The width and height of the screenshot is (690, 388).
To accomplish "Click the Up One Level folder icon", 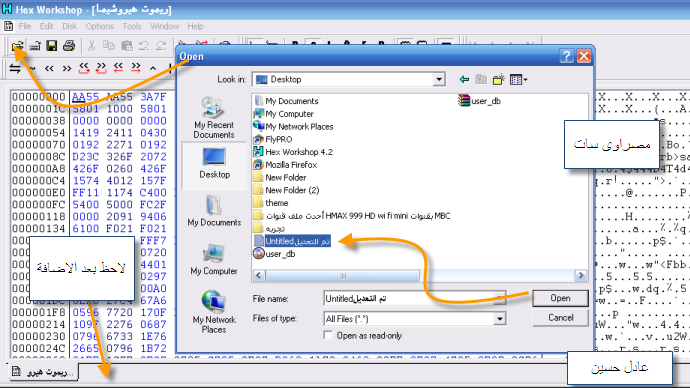I will click(481, 79).
